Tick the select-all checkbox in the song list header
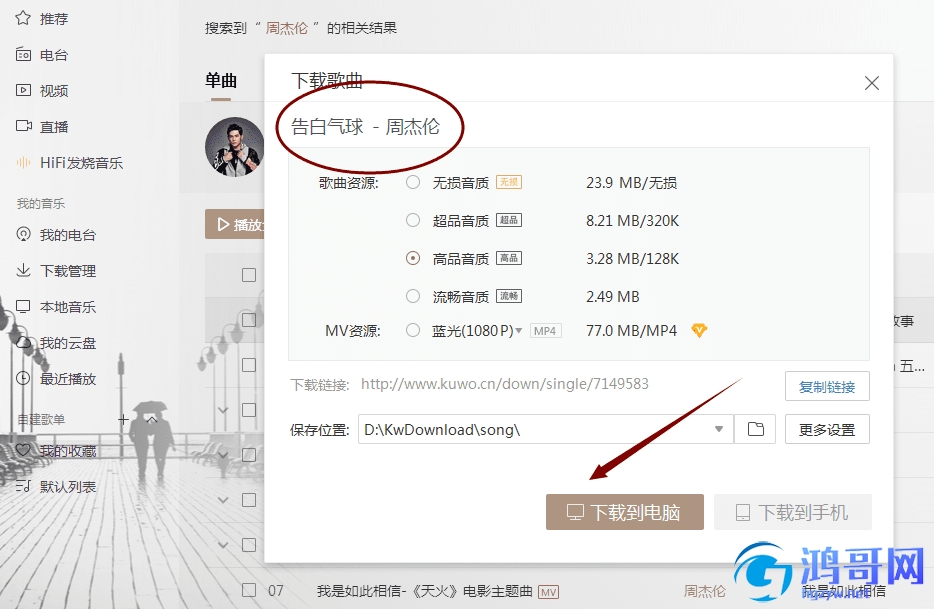The height and width of the screenshot is (609, 934). coord(249,275)
